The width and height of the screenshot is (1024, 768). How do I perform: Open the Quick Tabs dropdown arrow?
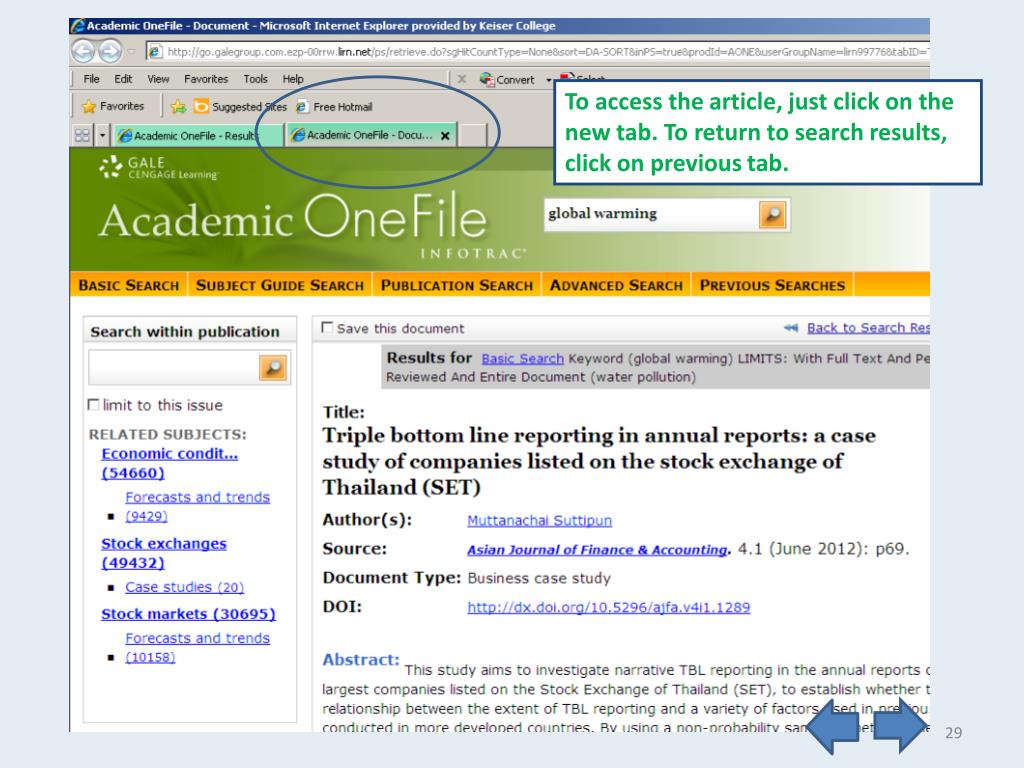tap(102, 135)
